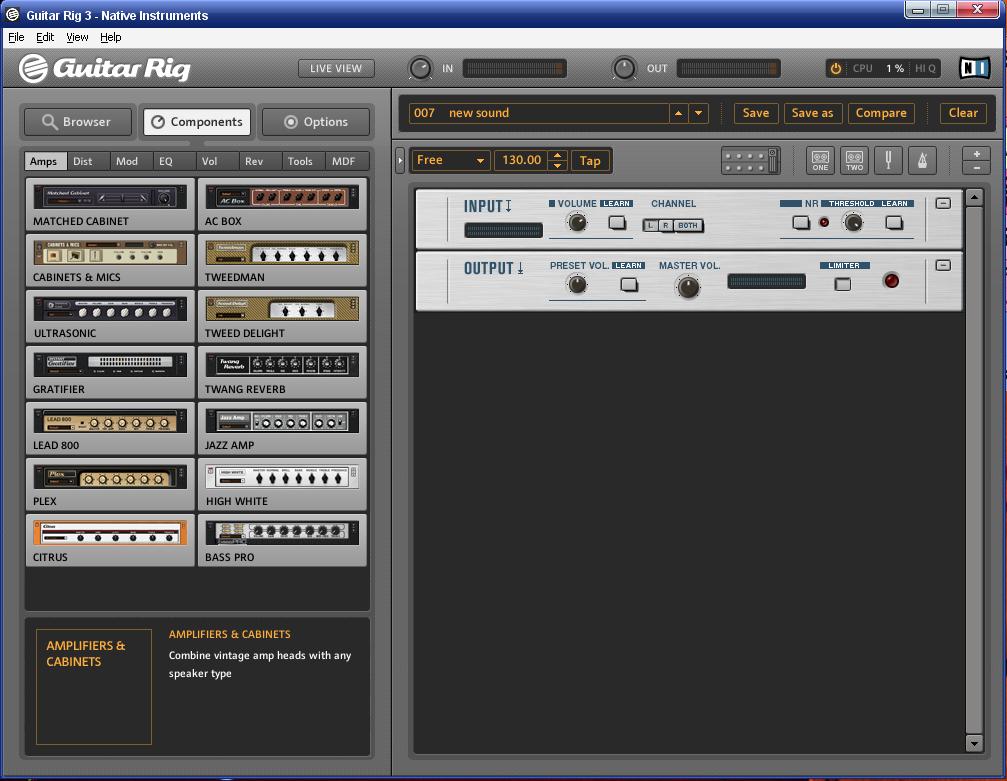Add Matched Cabinet component

[x=110, y=205]
